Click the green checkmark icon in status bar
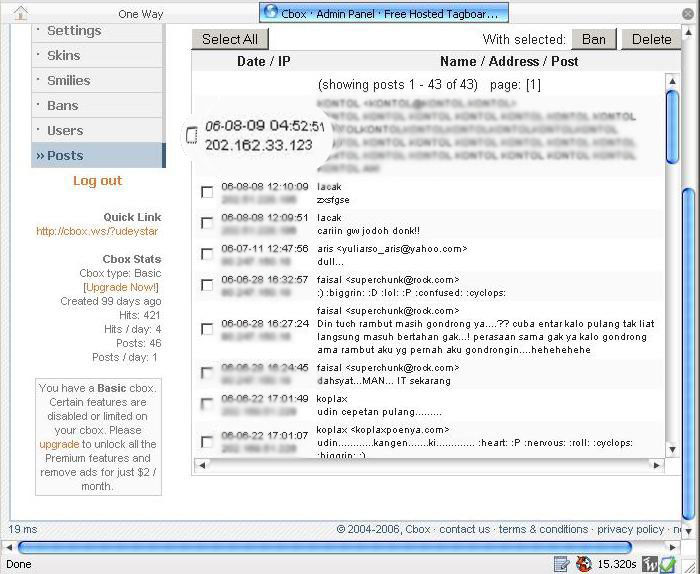700x574 pixels. (667, 564)
